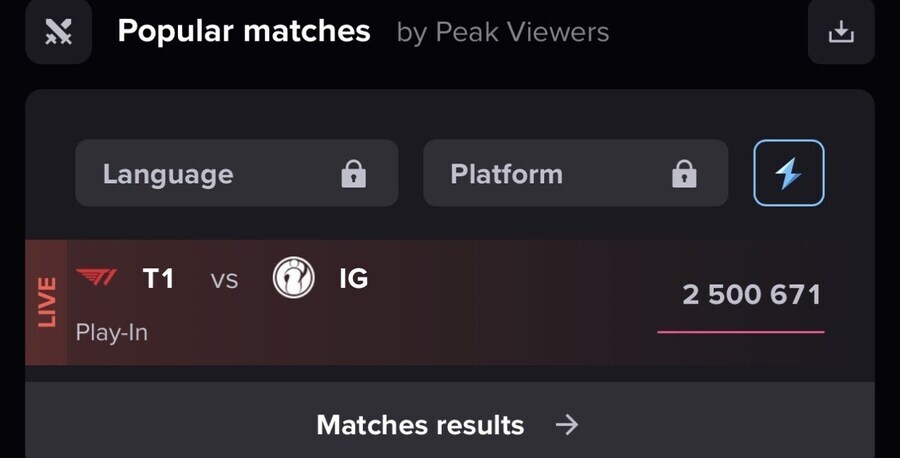Click the lock icon in the Platform filter

tap(684, 175)
